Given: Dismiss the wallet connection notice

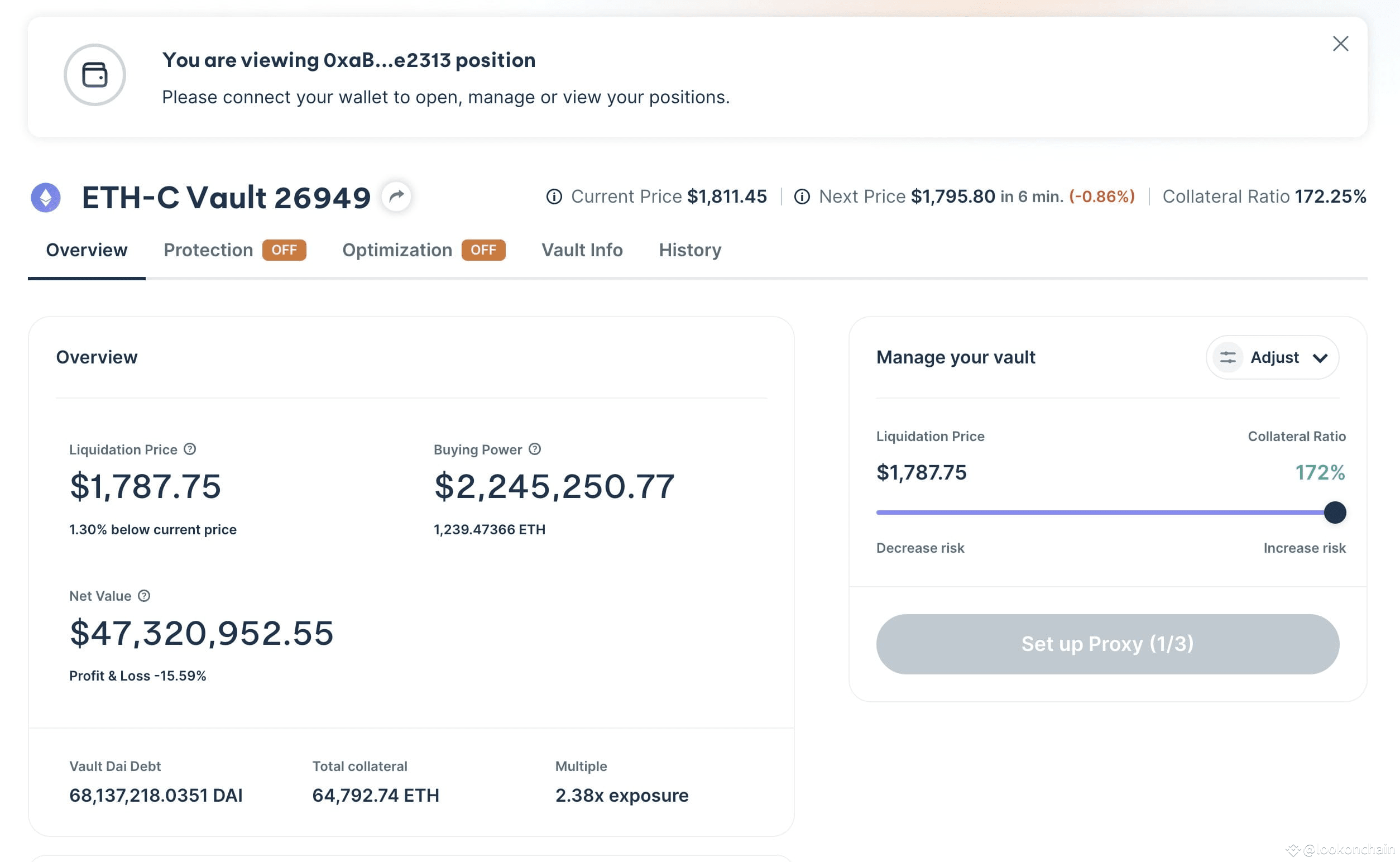Looking at the screenshot, I should [x=1340, y=44].
